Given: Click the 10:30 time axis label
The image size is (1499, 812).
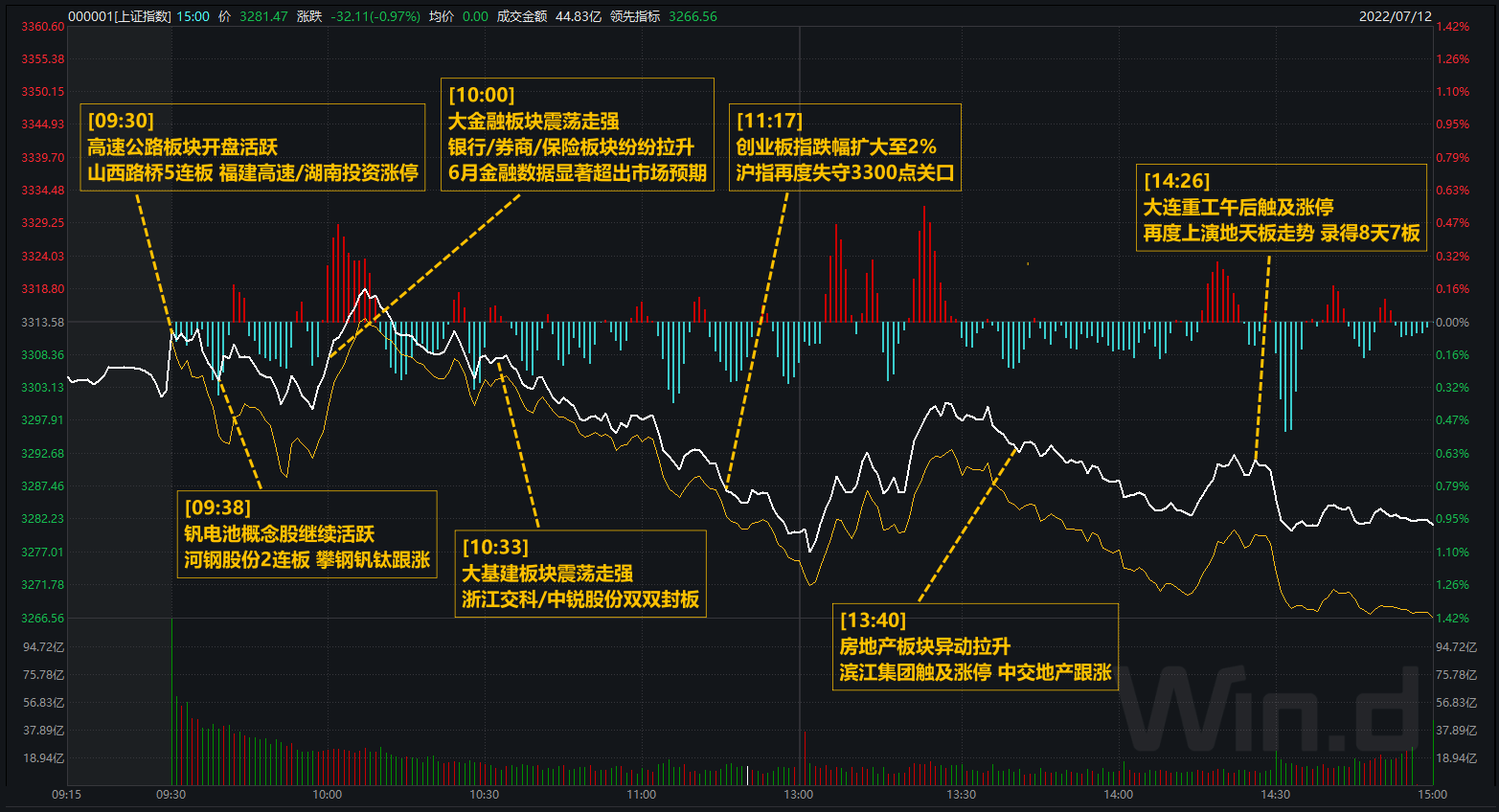Looking at the screenshot, I should pyautogui.click(x=484, y=795).
